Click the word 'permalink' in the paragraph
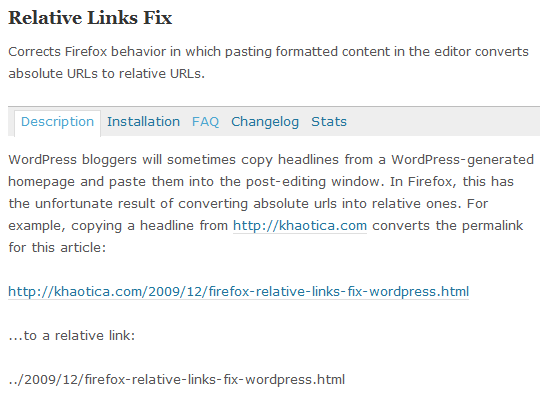 492,226
